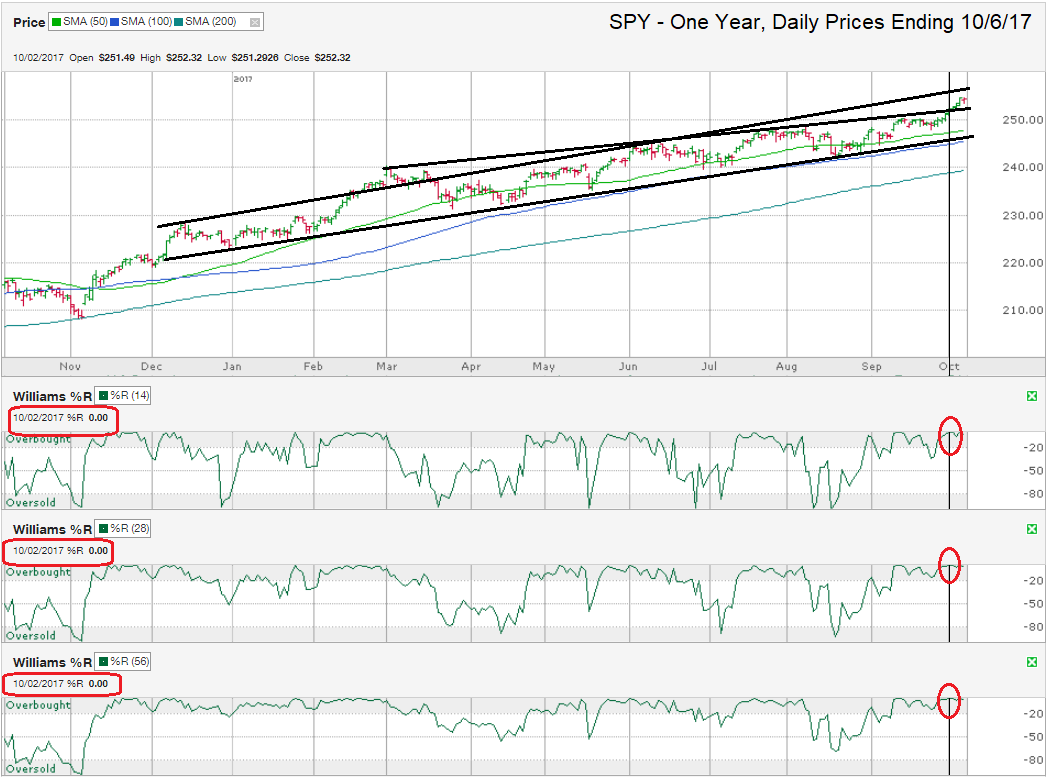The image size is (1049, 778).
Task: Click the Low price value $251.2926
Action: (255, 58)
